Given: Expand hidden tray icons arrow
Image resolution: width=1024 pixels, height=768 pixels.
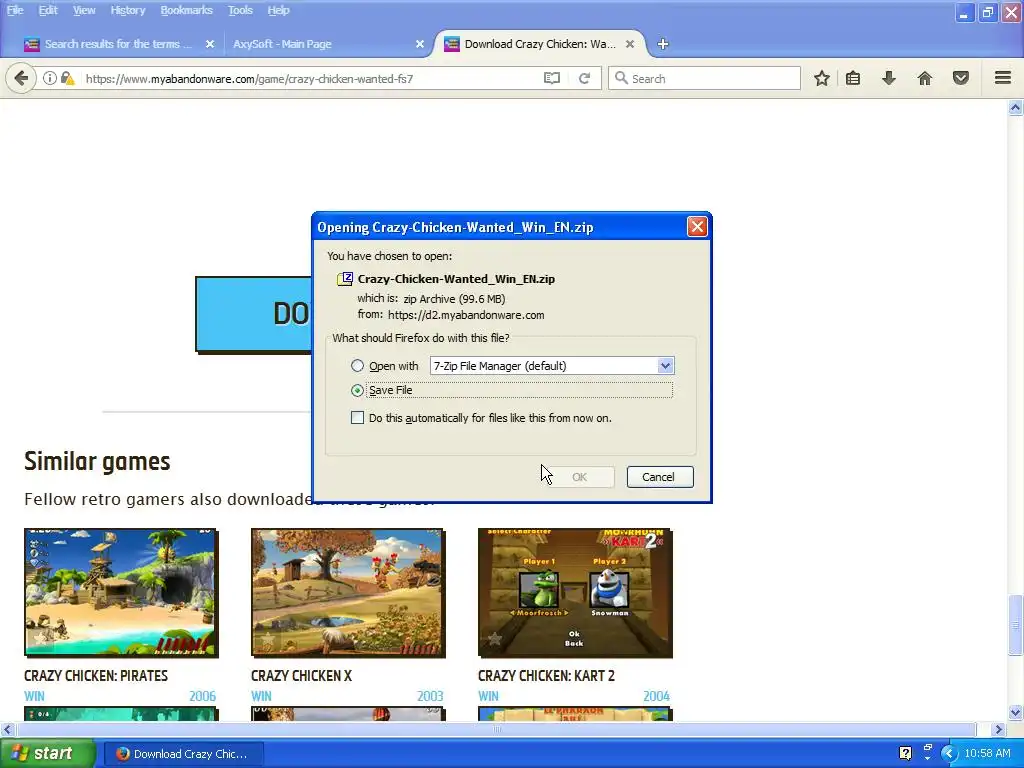Looking at the screenshot, I should coord(950,754).
